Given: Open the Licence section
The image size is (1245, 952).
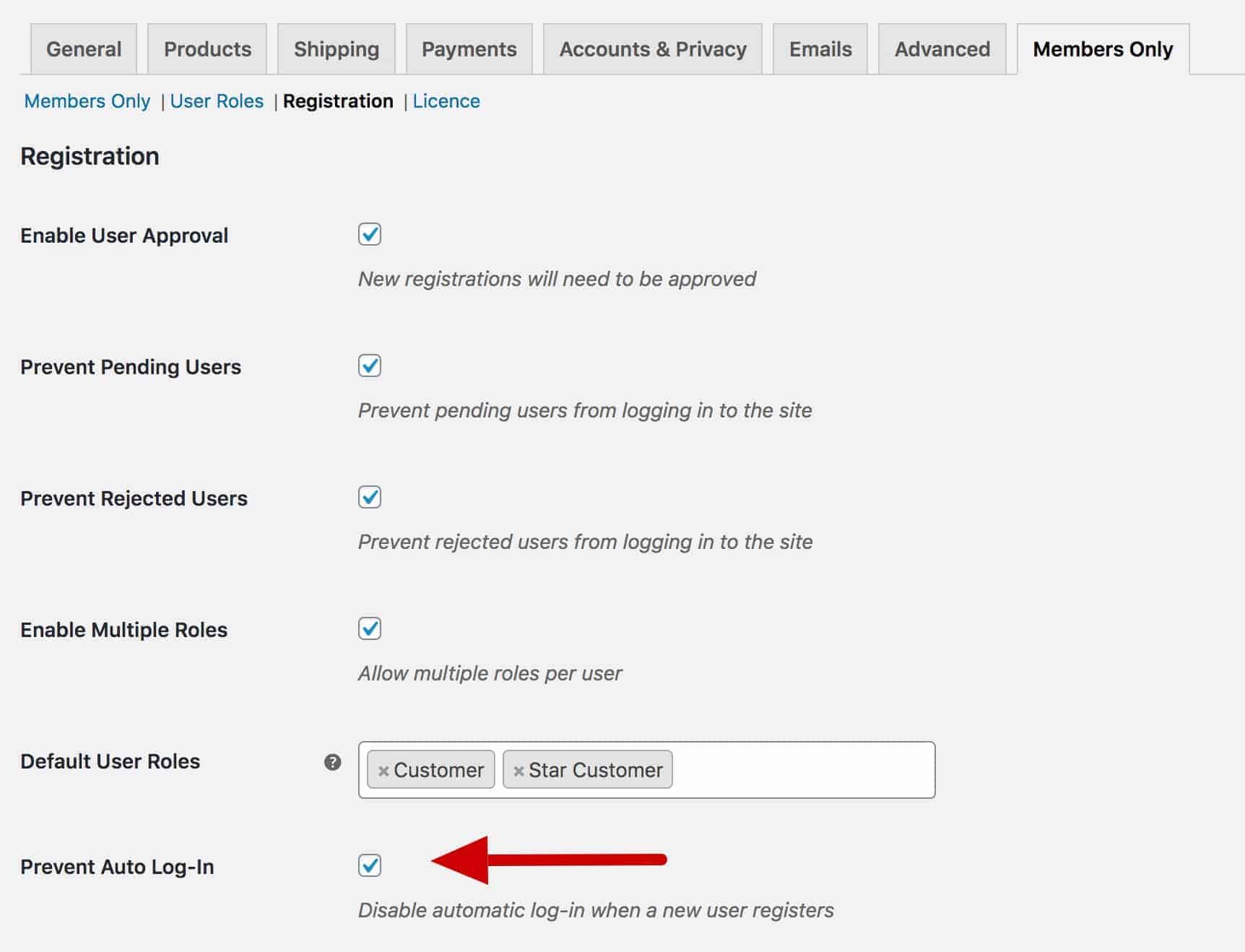Looking at the screenshot, I should pyautogui.click(x=446, y=101).
